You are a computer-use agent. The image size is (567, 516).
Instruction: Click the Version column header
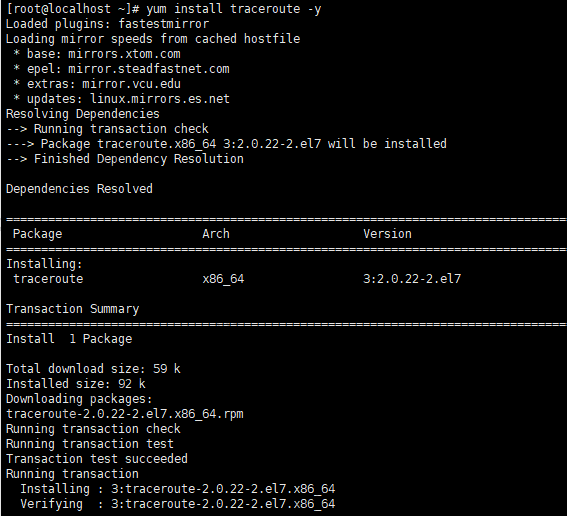point(387,234)
